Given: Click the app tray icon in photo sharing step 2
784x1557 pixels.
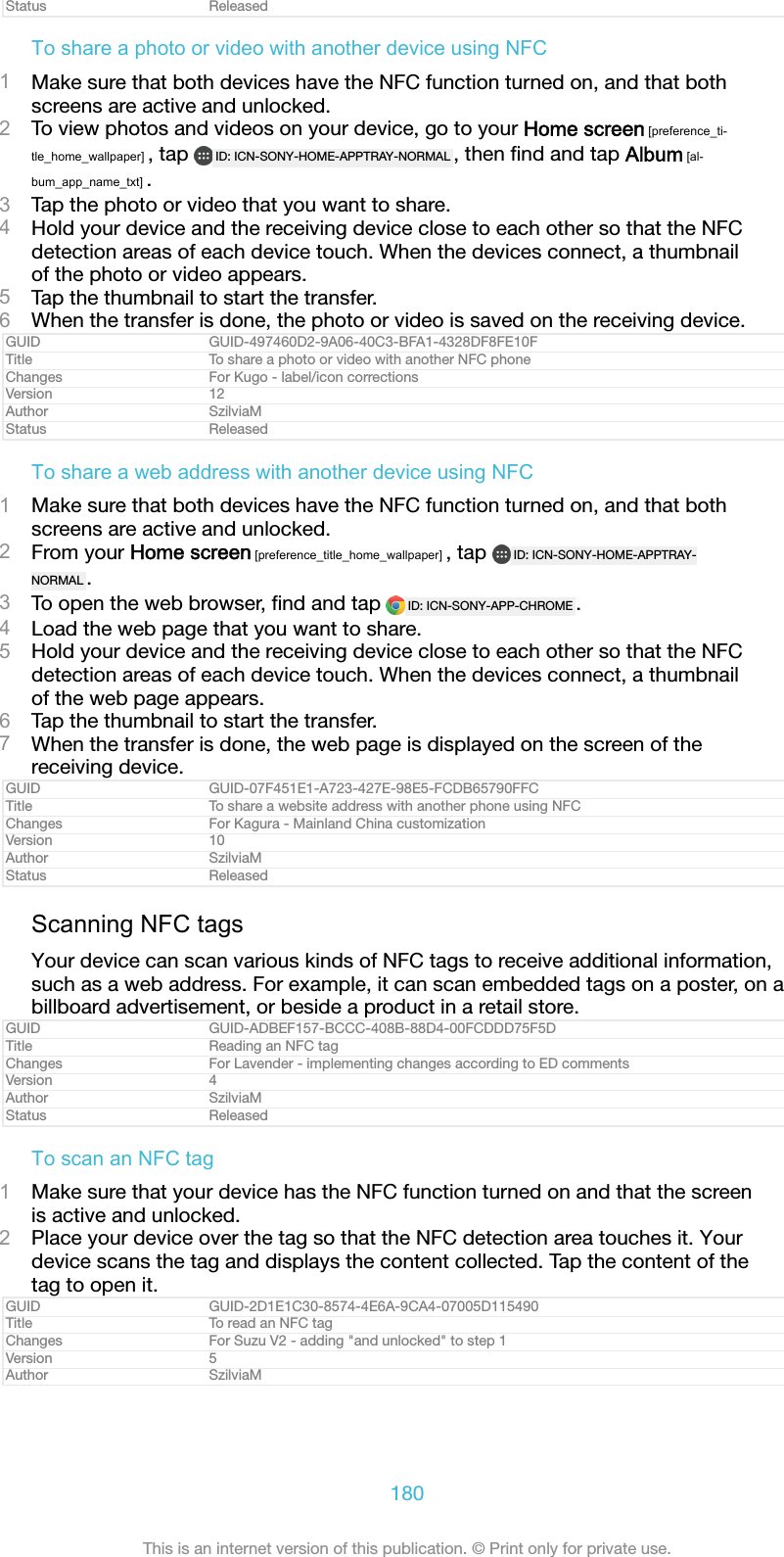Looking at the screenshot, I should pyautogui.click(x=203, y=156).
